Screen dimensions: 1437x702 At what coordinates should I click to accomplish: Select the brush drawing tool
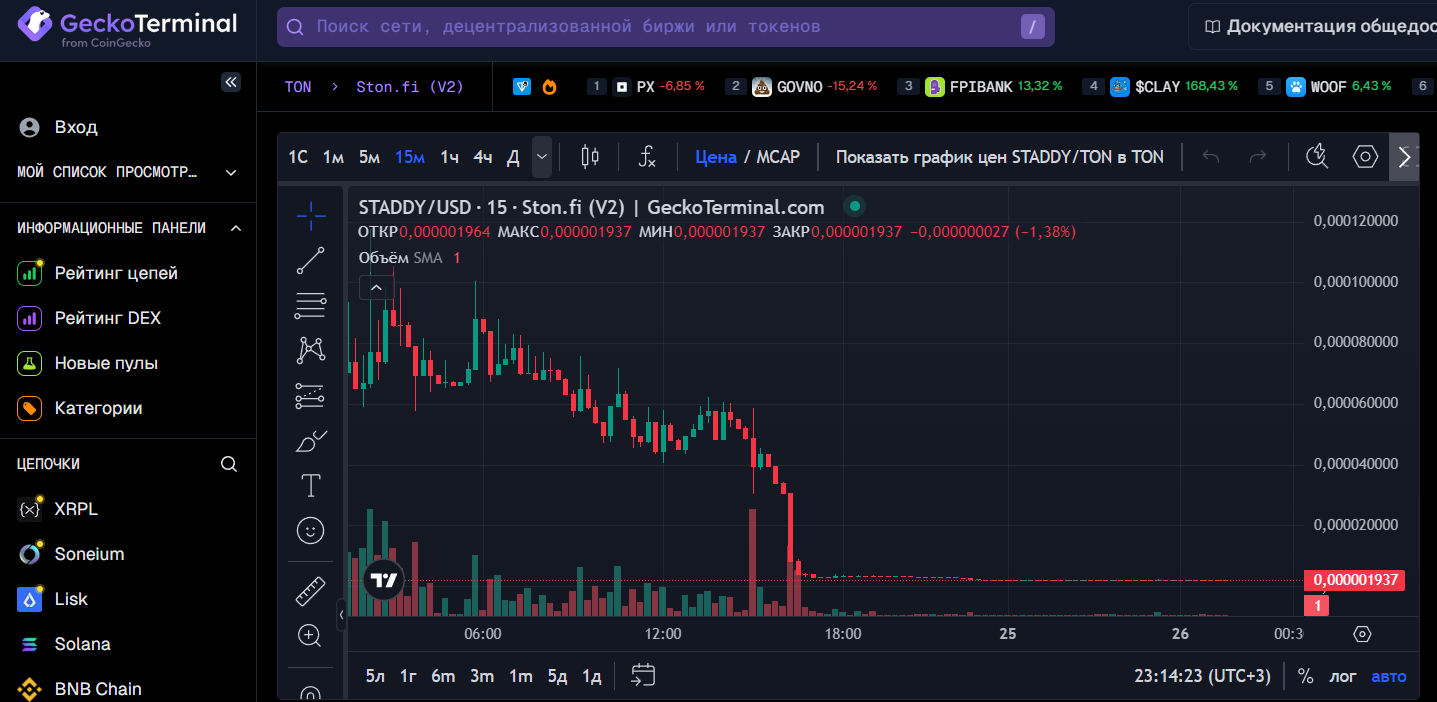click(x=311, y=441)
